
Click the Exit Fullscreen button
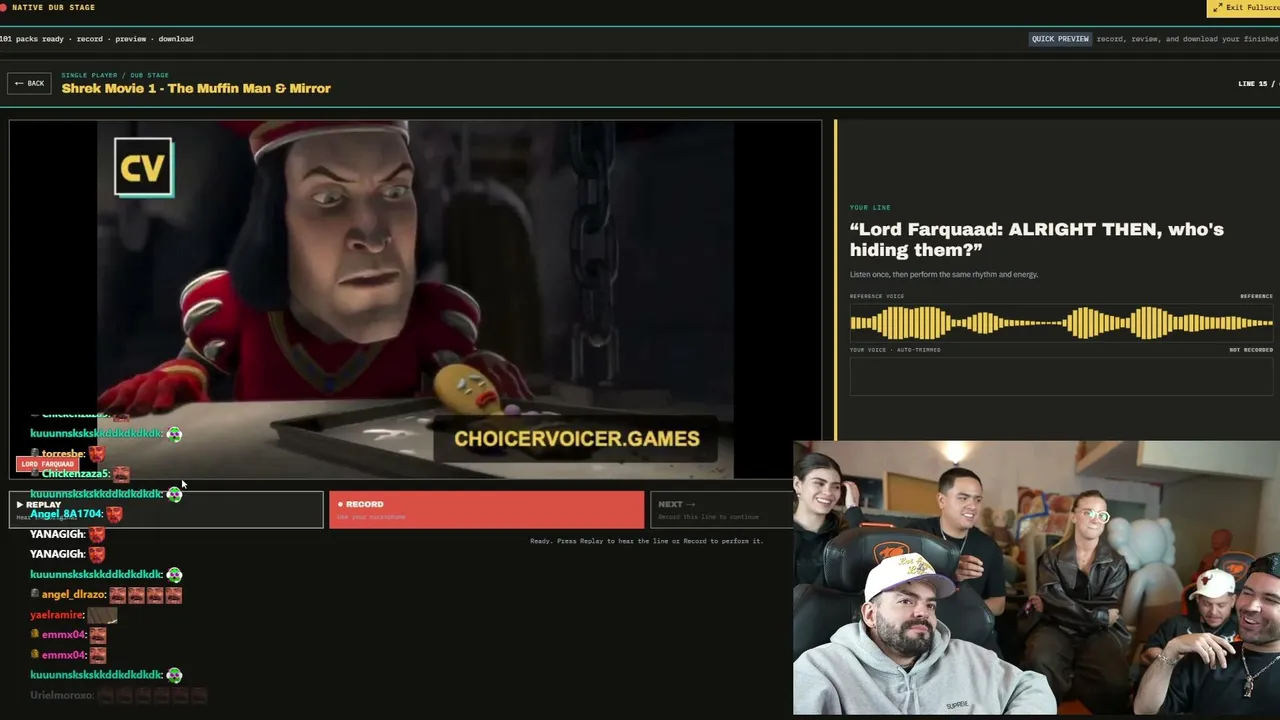point(1244,8)
